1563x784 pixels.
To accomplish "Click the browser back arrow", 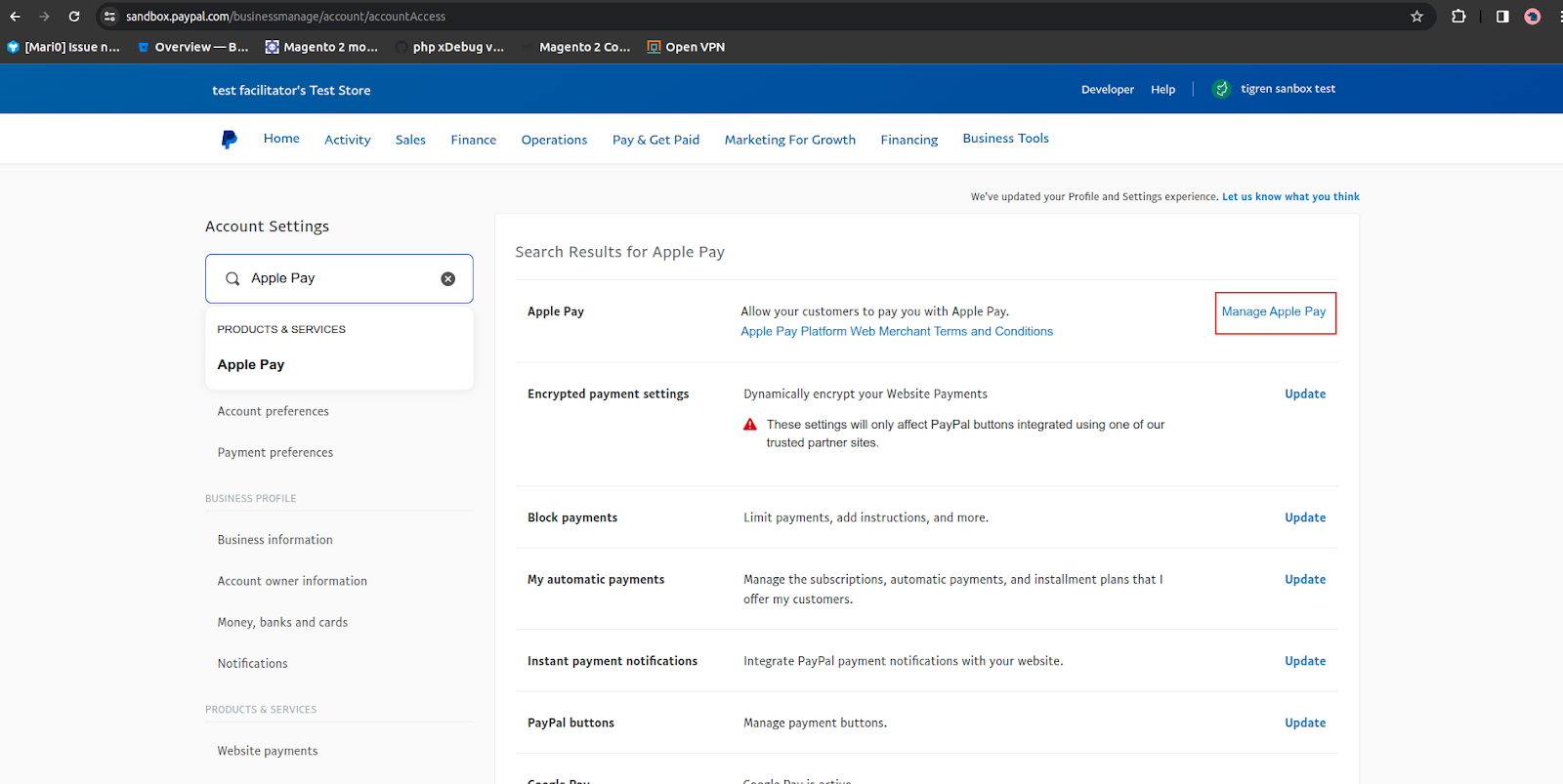I will [15, 17].
